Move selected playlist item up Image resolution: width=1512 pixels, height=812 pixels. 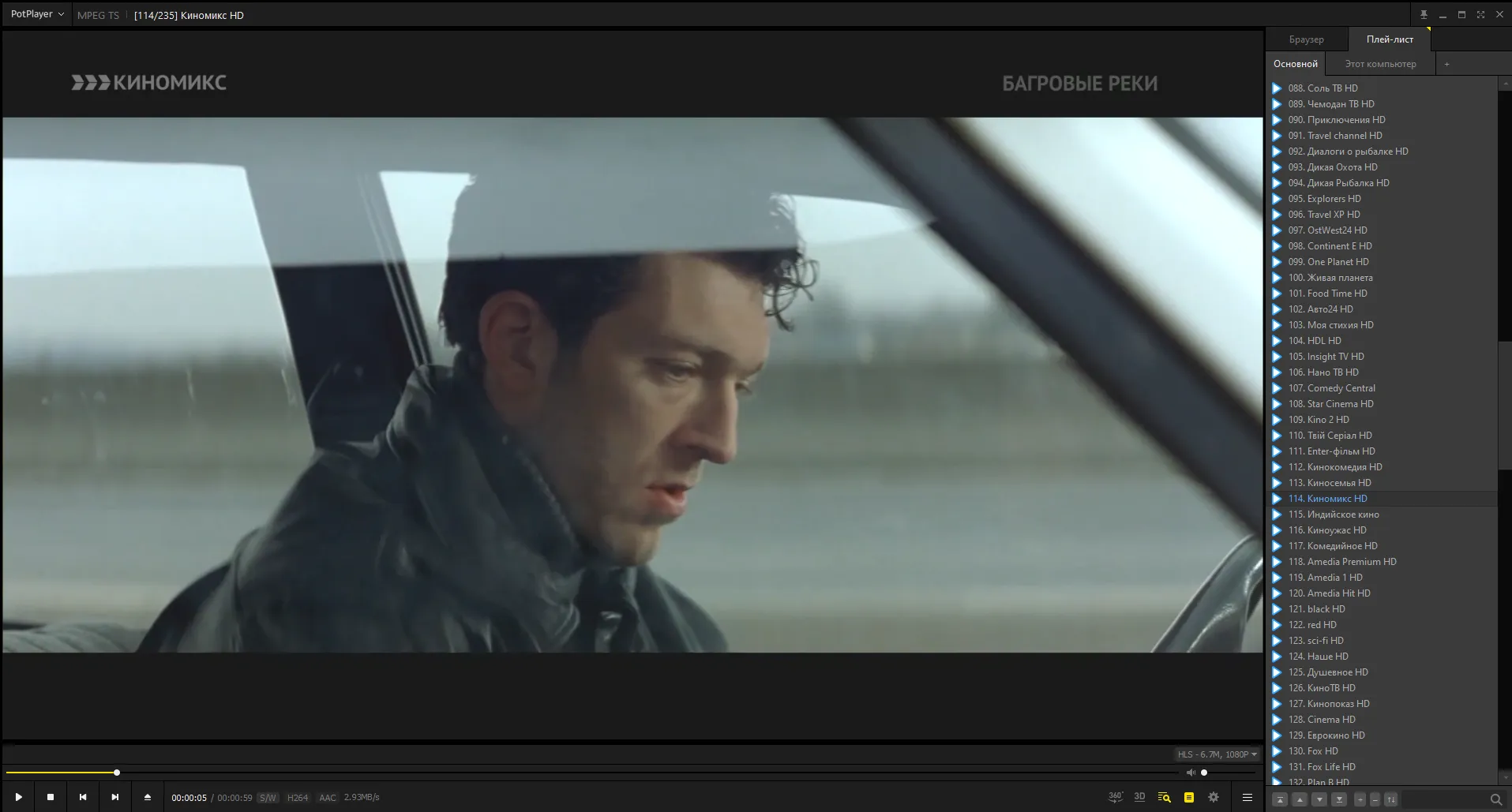1300,799
